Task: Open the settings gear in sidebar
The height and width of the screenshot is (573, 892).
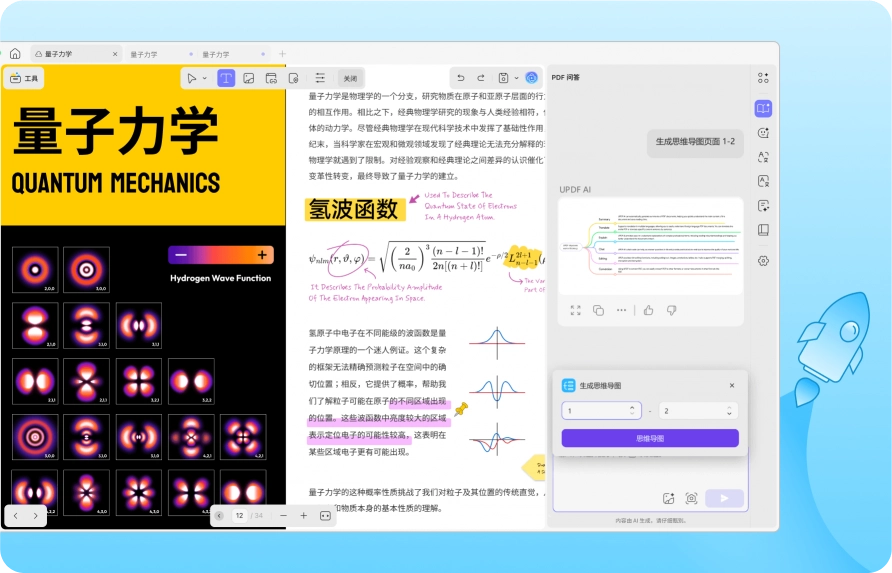Action: tap(763, 261)
